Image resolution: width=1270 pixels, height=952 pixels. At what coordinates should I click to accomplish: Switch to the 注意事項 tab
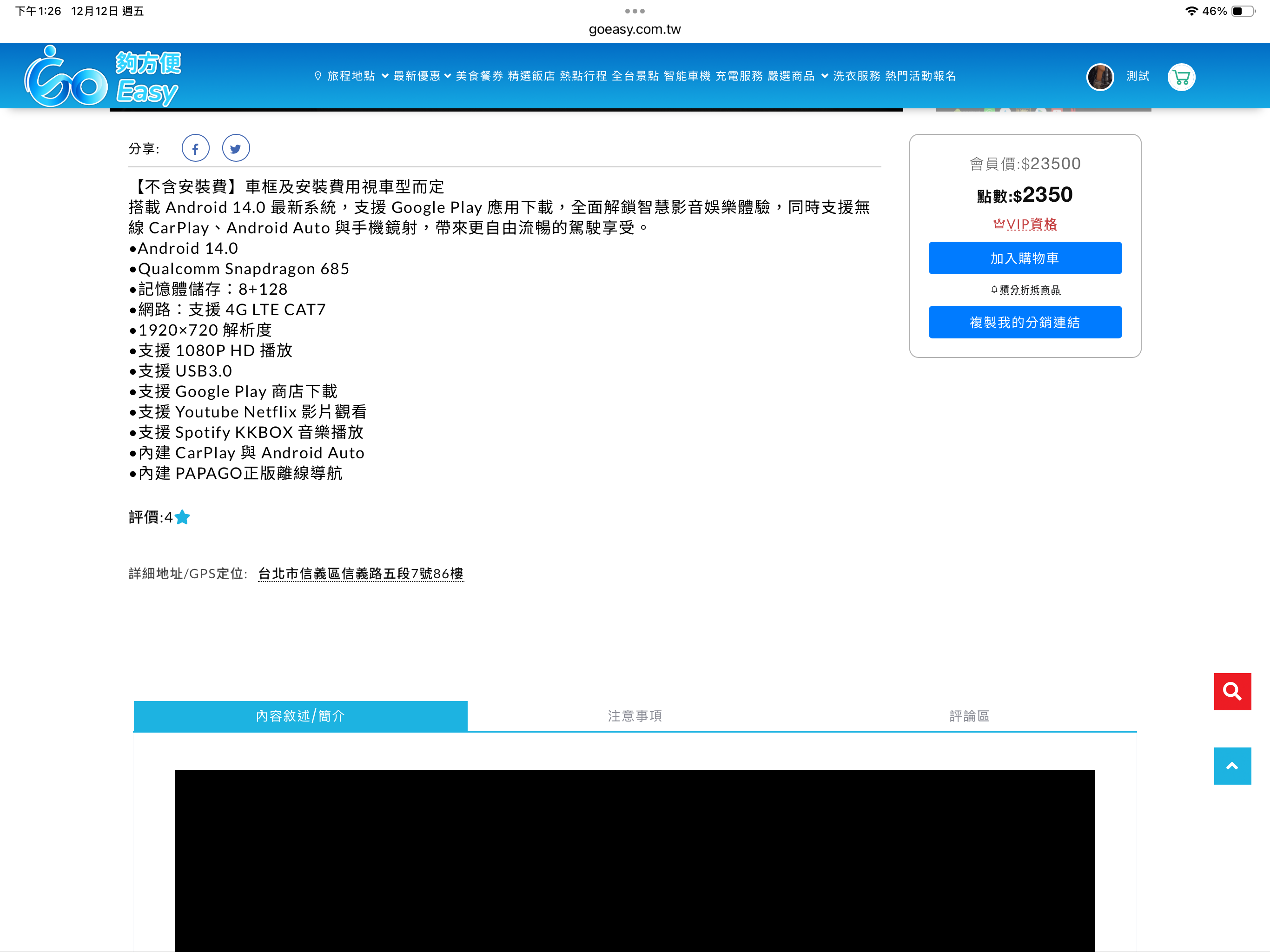pos(635,716)
